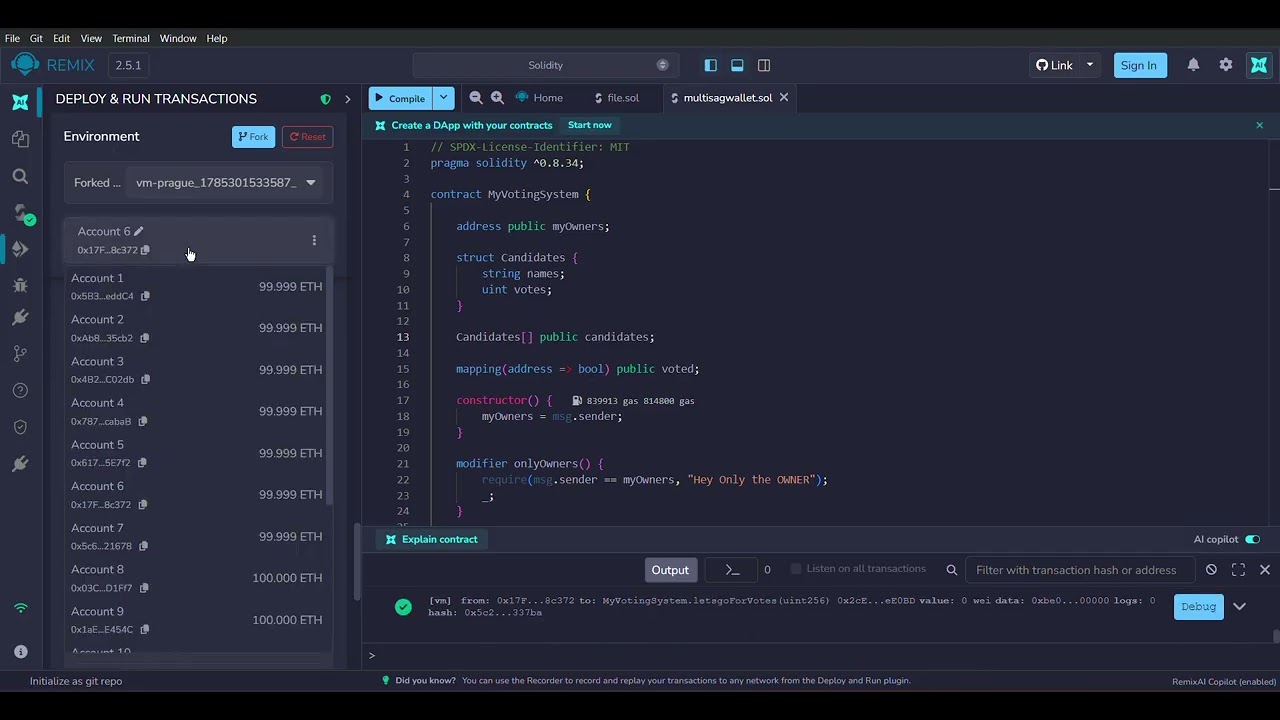Viewport: 1280px width, 720px height.
Task: Dismiss the Create a DApp banner
Action: (1259, 125)
